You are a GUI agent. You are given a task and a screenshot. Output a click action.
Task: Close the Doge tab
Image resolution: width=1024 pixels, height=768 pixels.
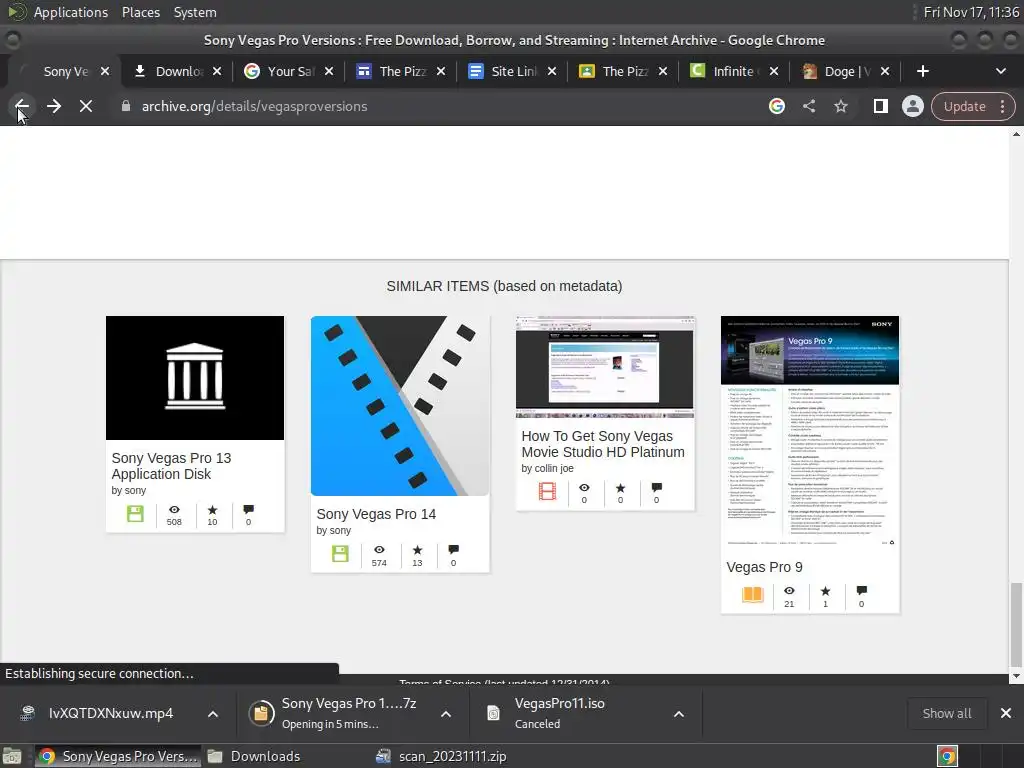pos(885,71)
